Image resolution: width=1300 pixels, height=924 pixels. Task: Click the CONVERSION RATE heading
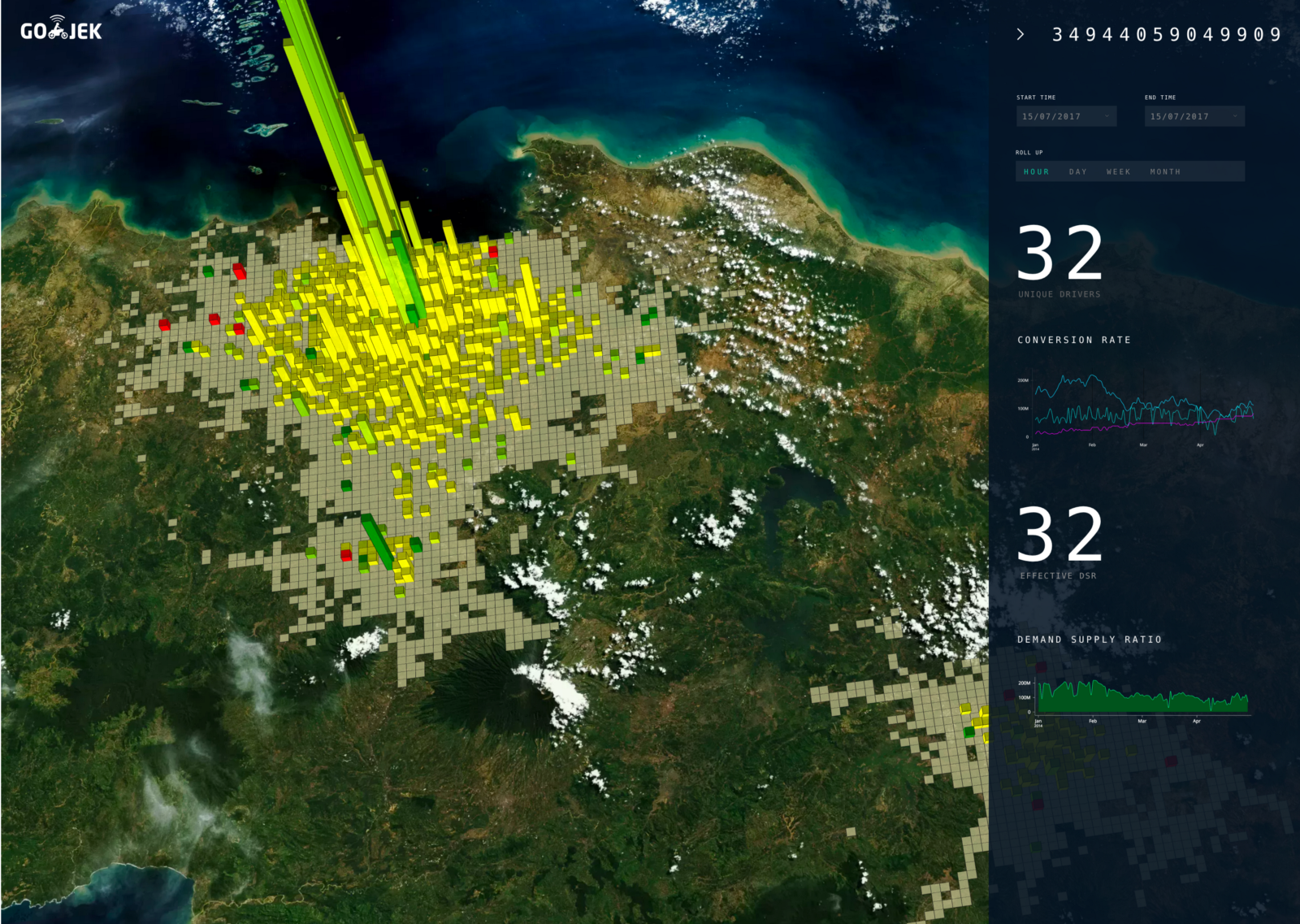(x=1074, y=340)
